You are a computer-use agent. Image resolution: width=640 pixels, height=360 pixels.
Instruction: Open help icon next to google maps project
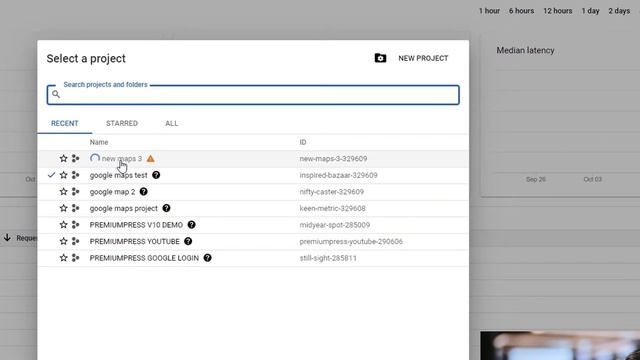pos(166,208)
